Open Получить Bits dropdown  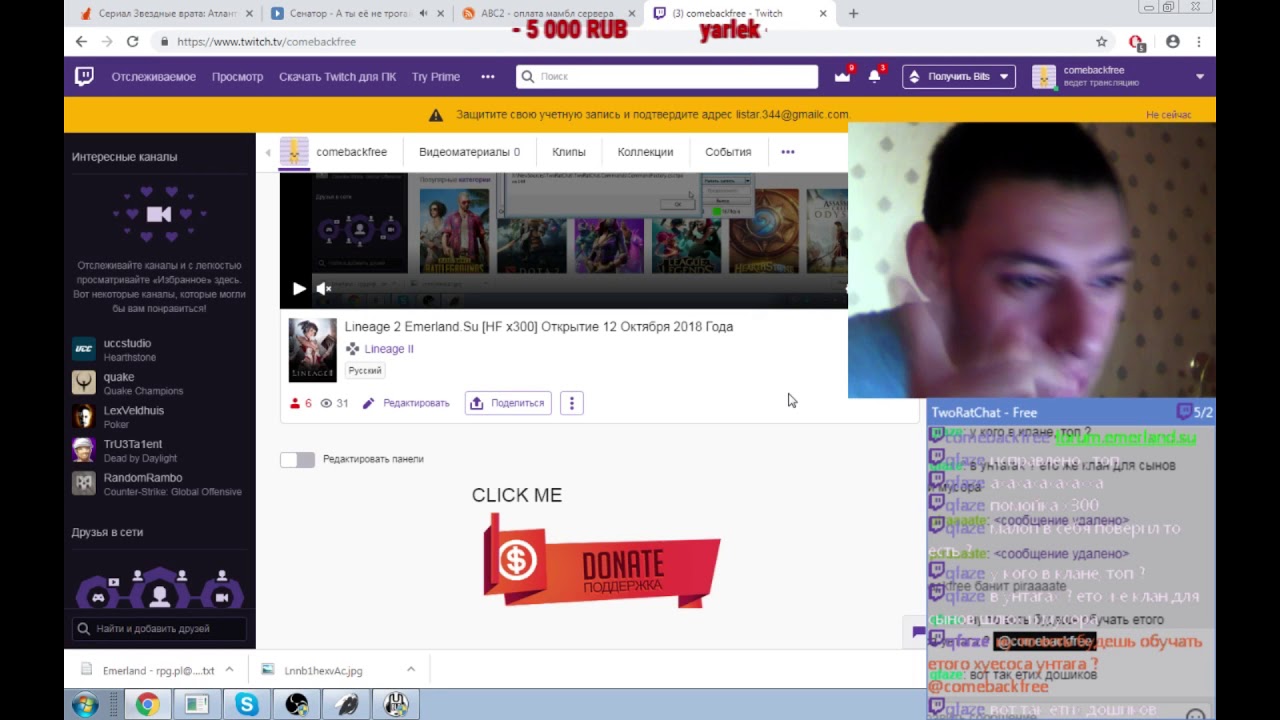click(959, 76)
